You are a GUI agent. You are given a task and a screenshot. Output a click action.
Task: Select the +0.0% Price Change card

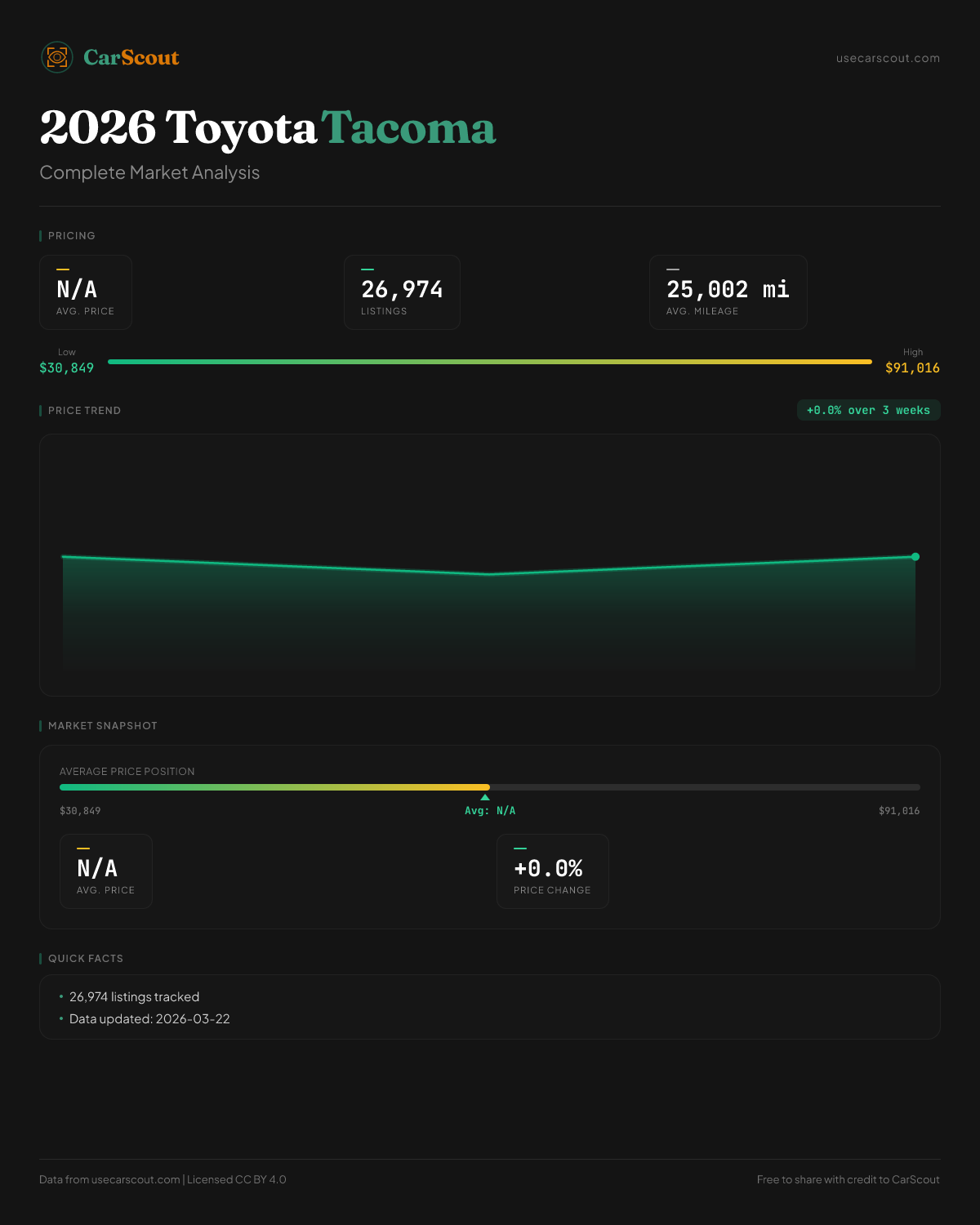coord(552,871)
